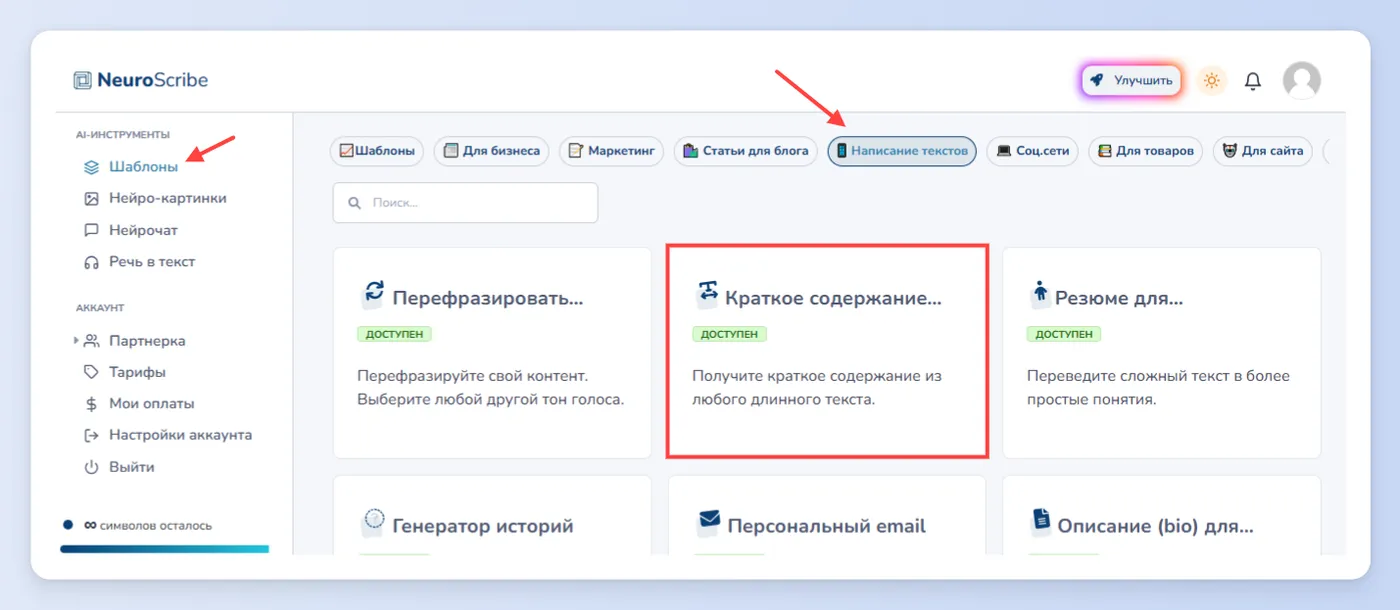
Task: Click the search magnifier icon
Action: pos(354,202)
